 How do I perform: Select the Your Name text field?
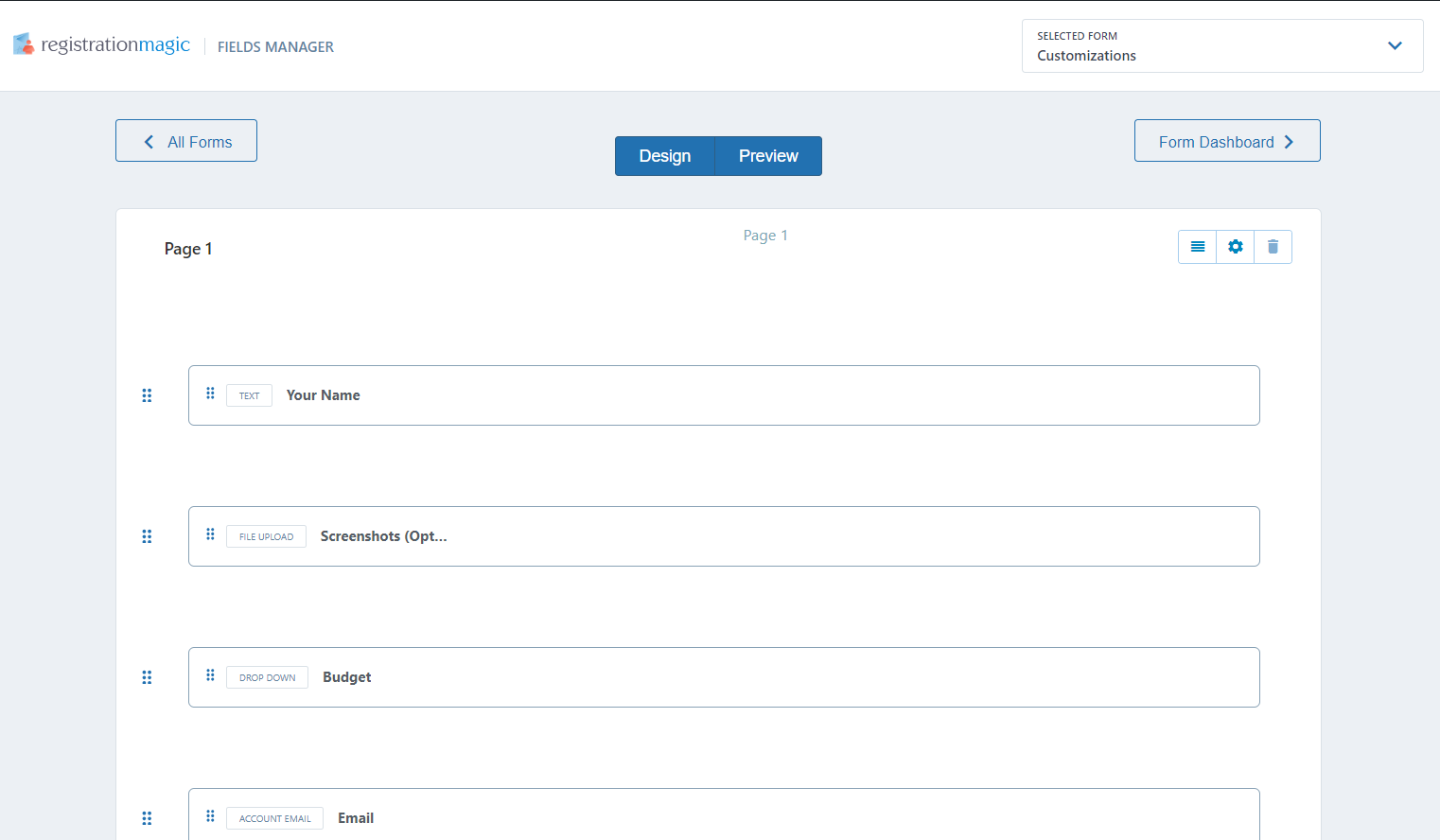[724, 395]
